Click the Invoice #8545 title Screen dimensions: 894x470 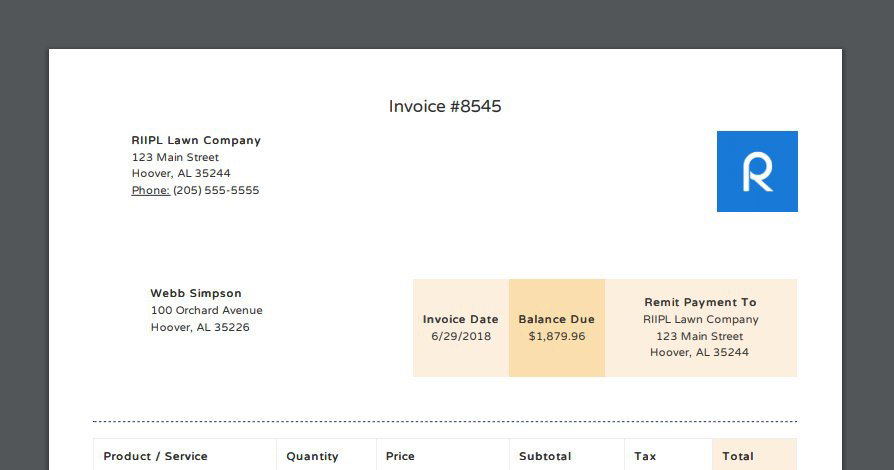coord(445,106)
